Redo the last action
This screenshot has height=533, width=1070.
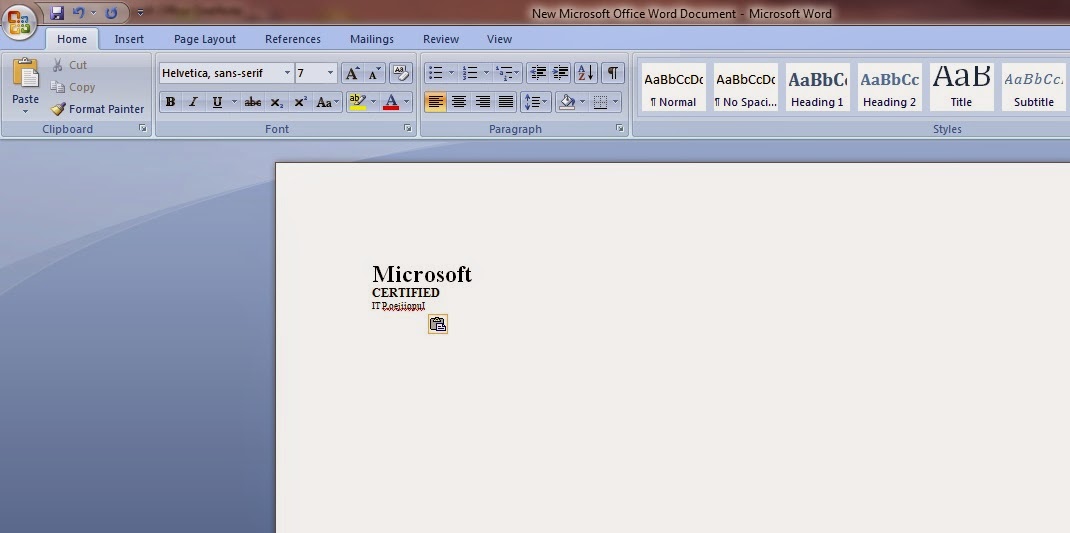[112, 12]
